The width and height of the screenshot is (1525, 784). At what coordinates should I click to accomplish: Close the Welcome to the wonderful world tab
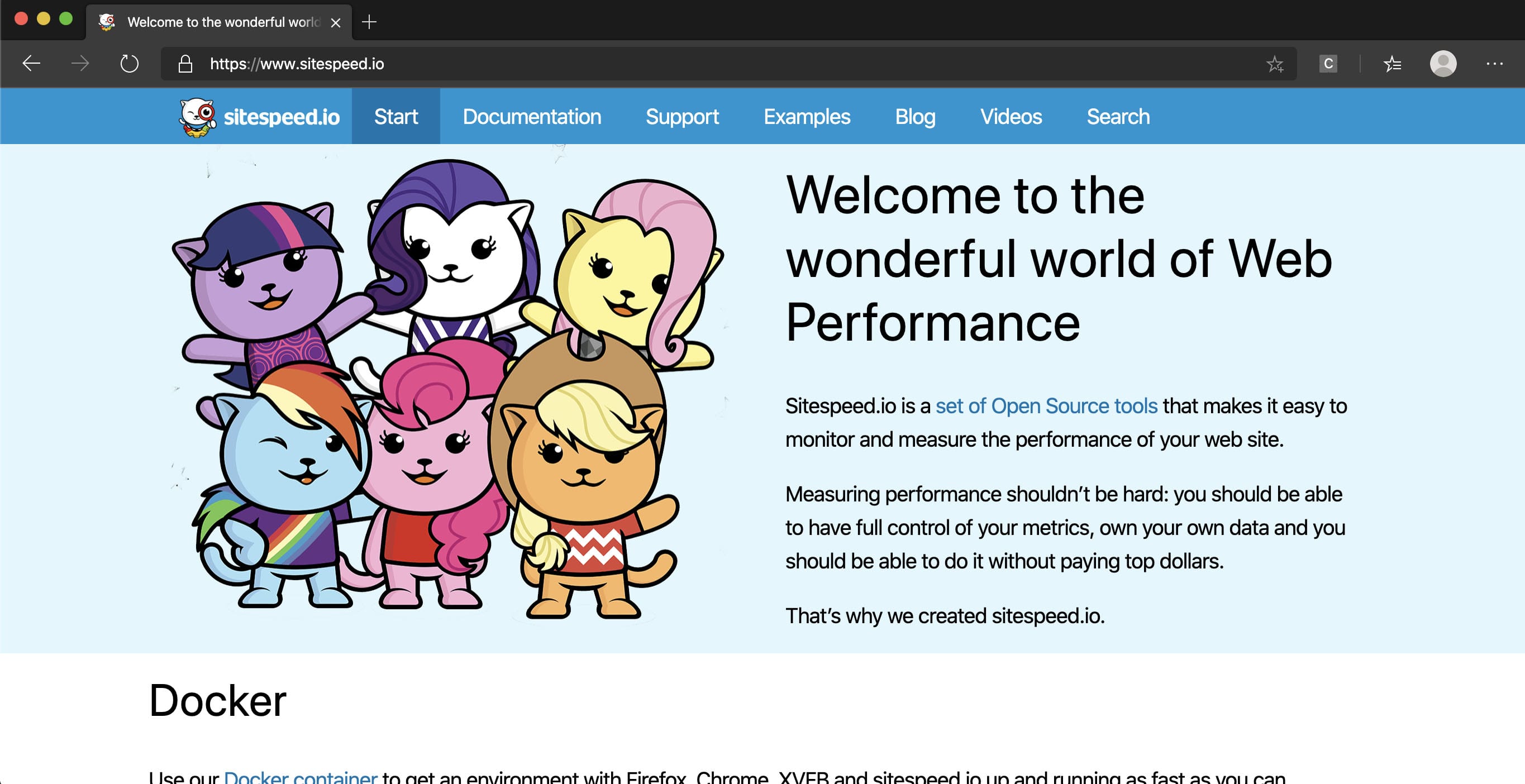click(x=336, y=22)
